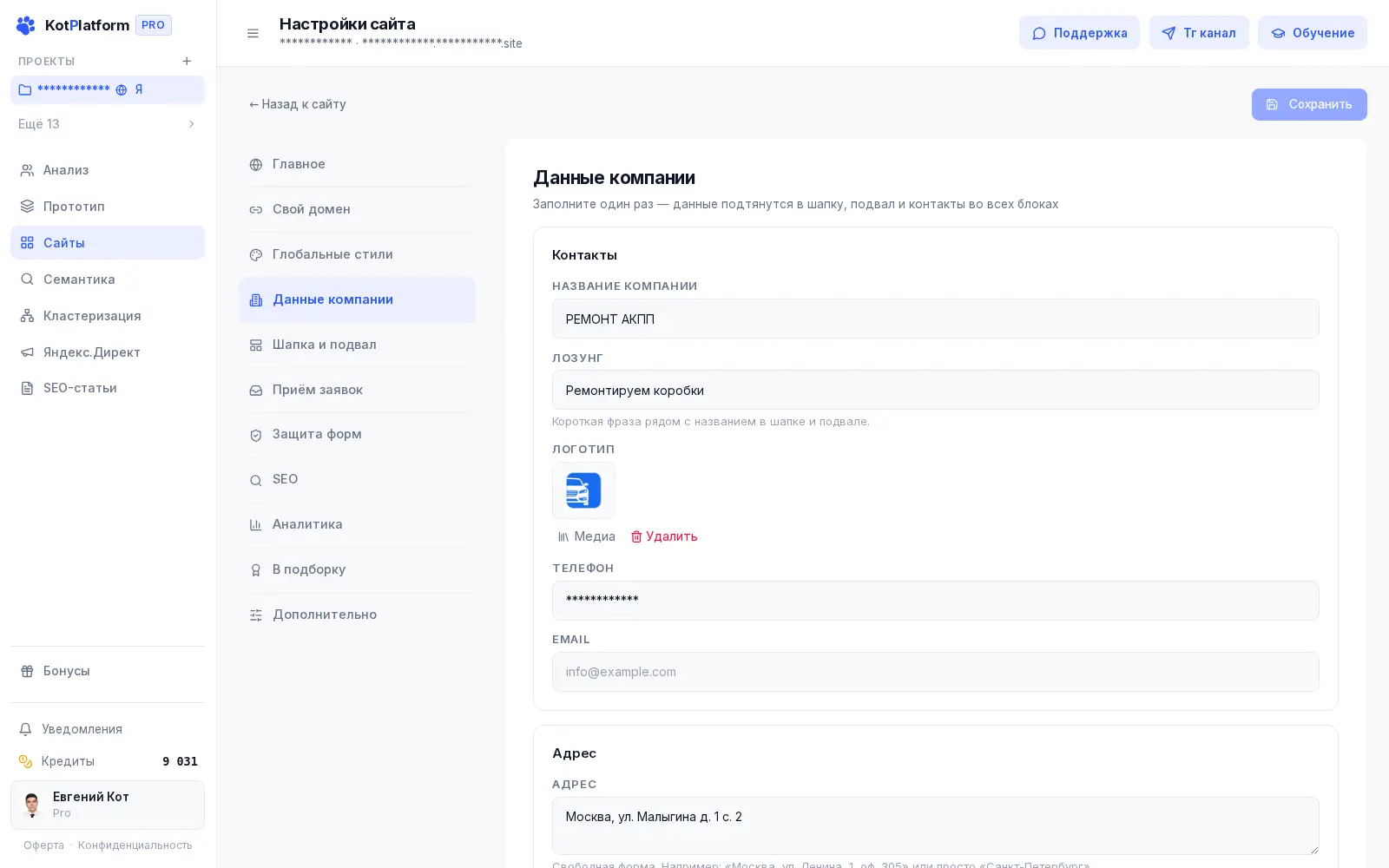
Task: Click the Главное globe icon
Action: [256, 165]
